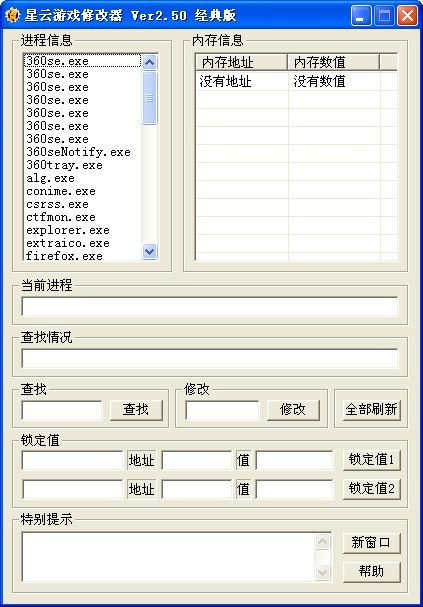Select firefox.exe in process list

pyautogui.click(x=64, y=256)
